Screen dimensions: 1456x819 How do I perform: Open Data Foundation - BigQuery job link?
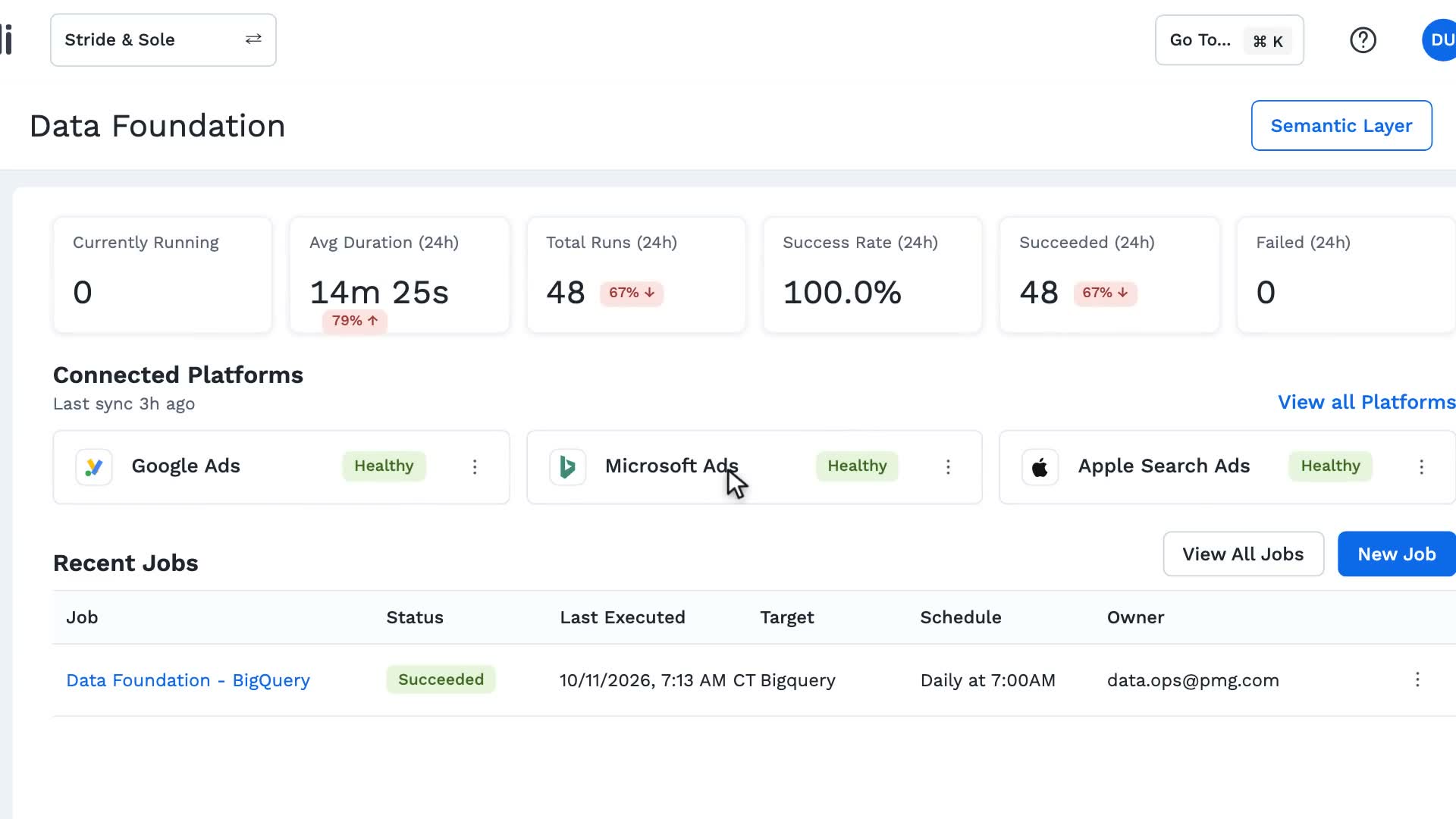pos(188,681)
